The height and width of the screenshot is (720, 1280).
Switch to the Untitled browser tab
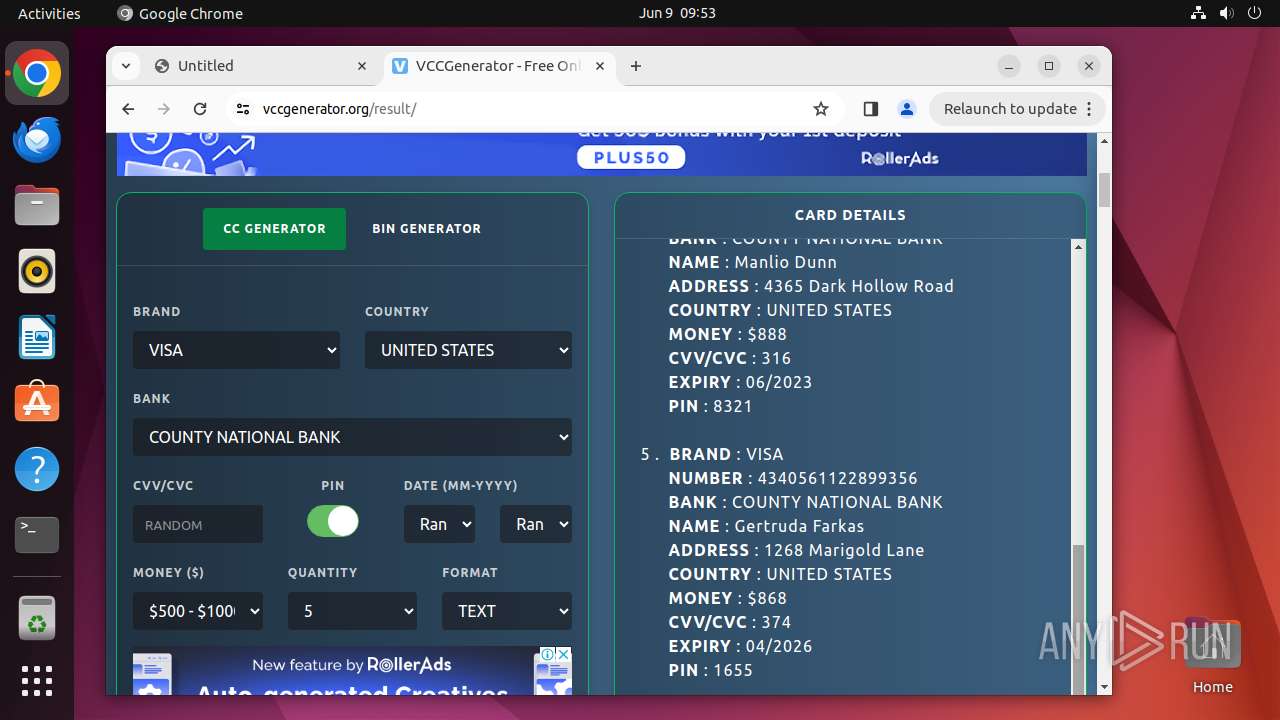point(262,66)
